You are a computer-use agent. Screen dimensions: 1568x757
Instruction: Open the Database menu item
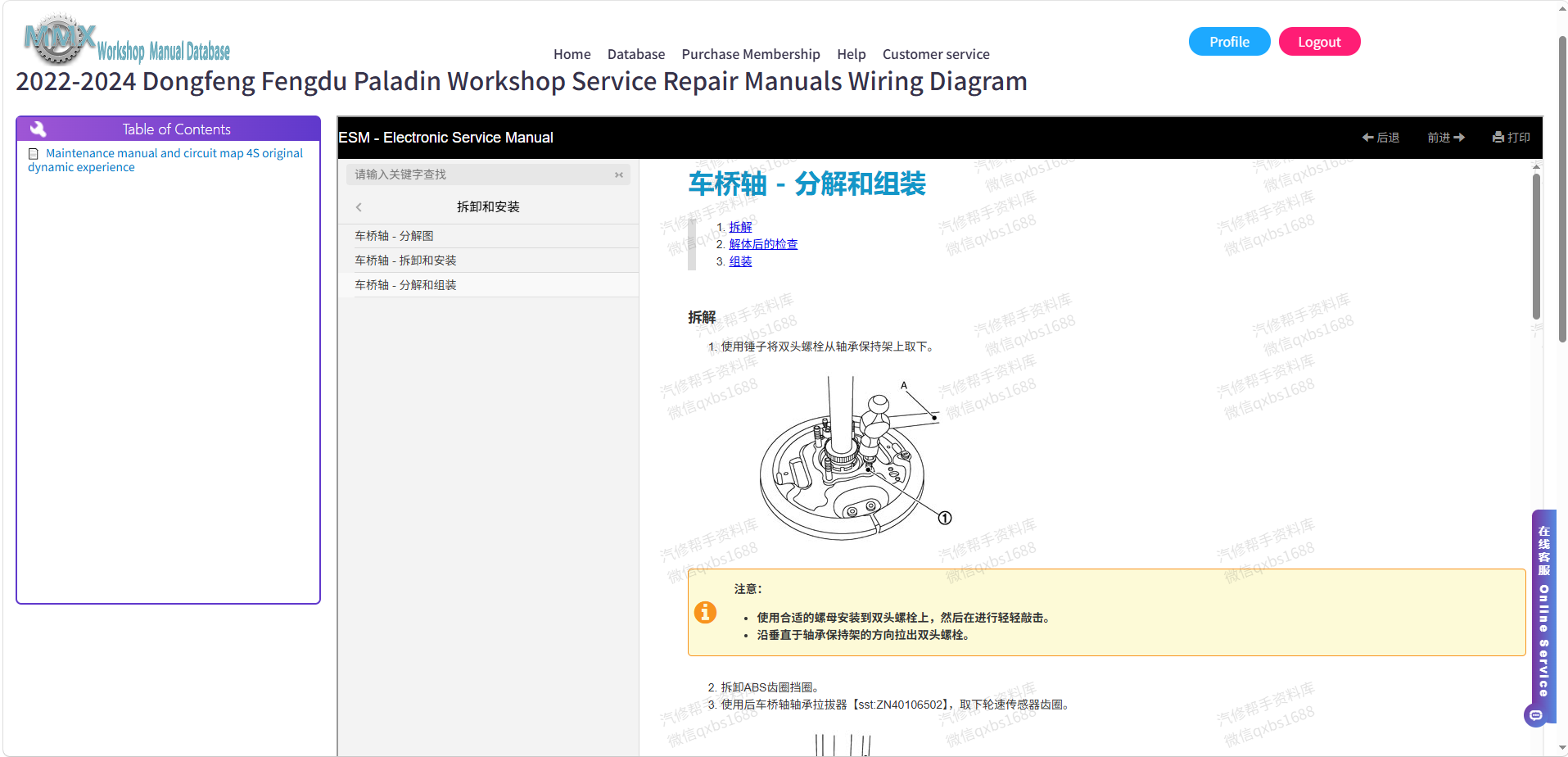(636, 54)
